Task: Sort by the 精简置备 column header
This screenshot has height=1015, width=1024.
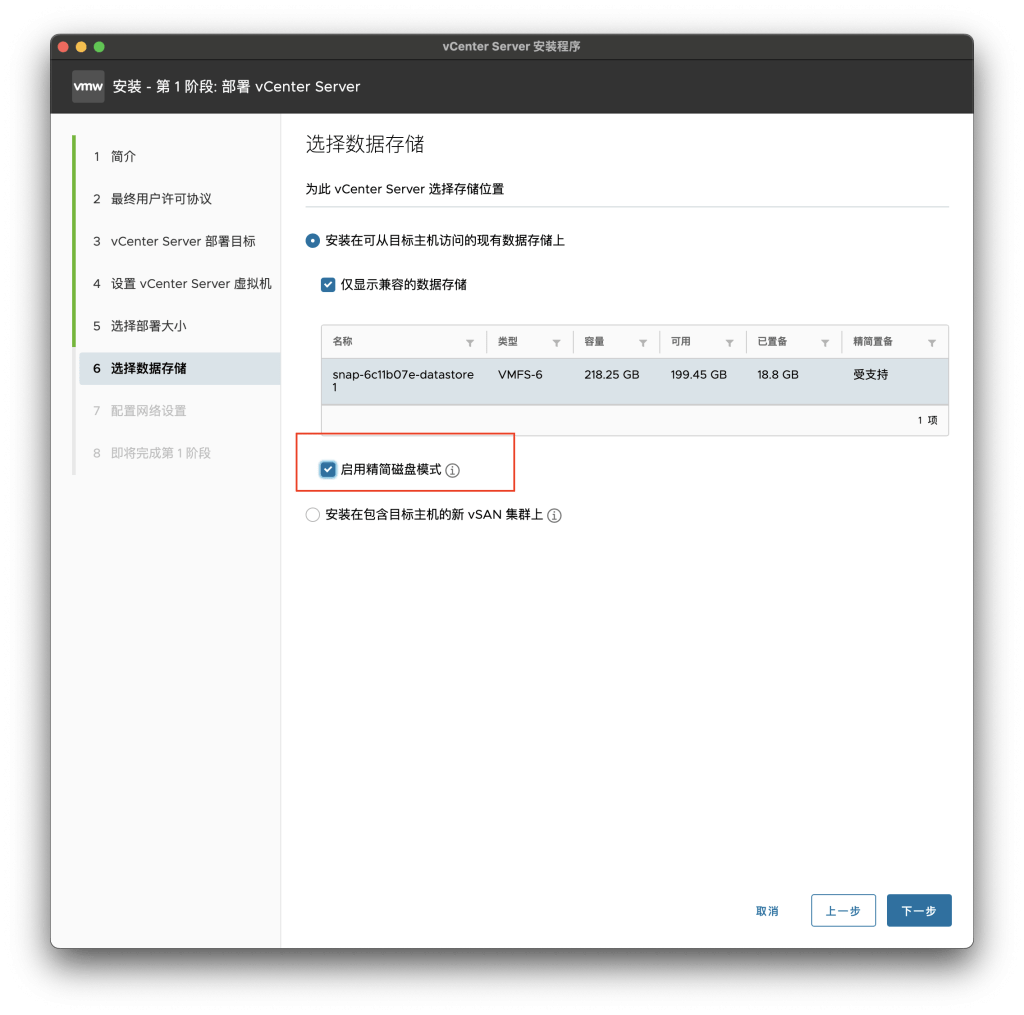Action: (873, 342)
